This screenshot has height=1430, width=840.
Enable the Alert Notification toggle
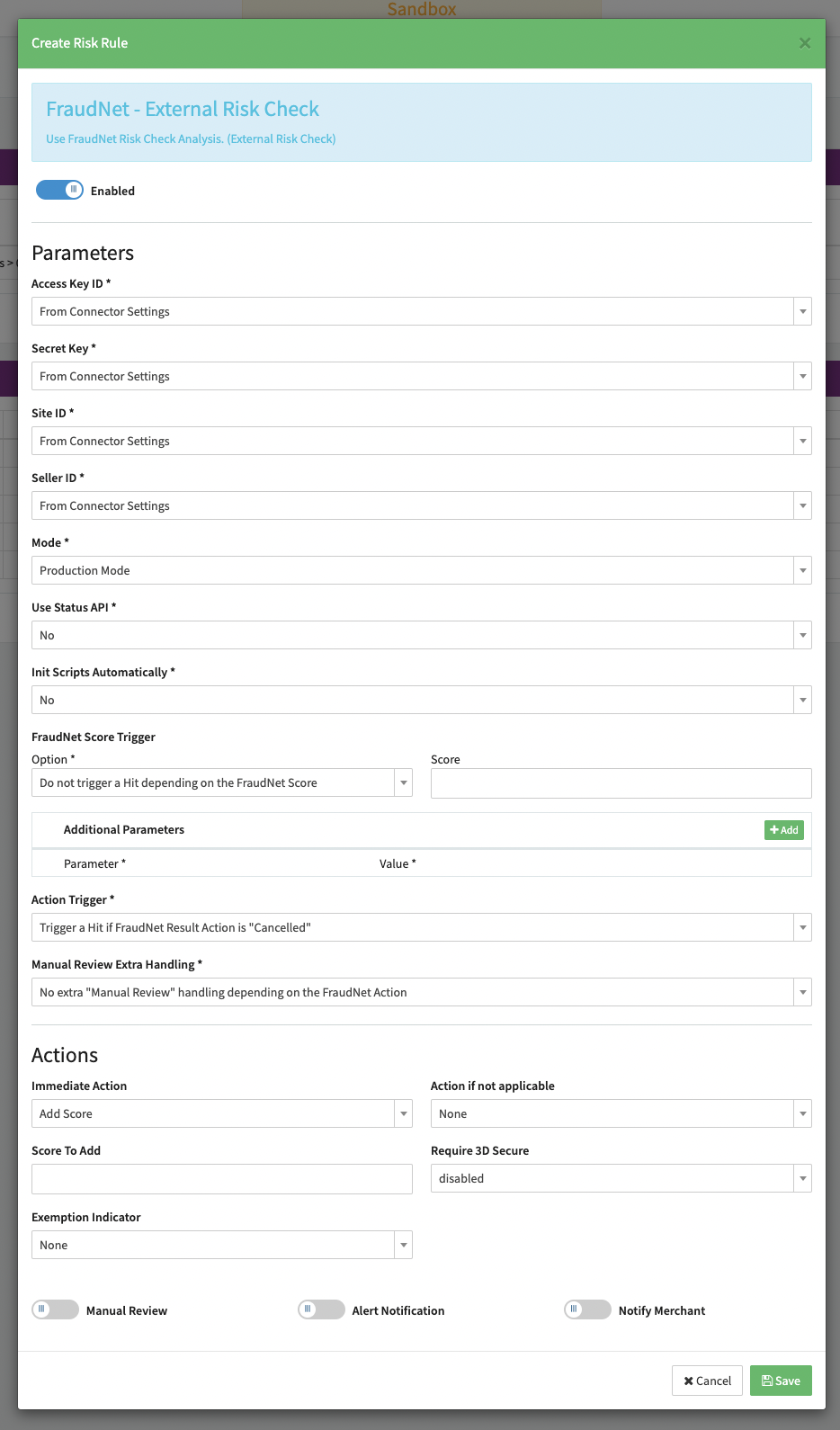click(x=321, y=1309)
